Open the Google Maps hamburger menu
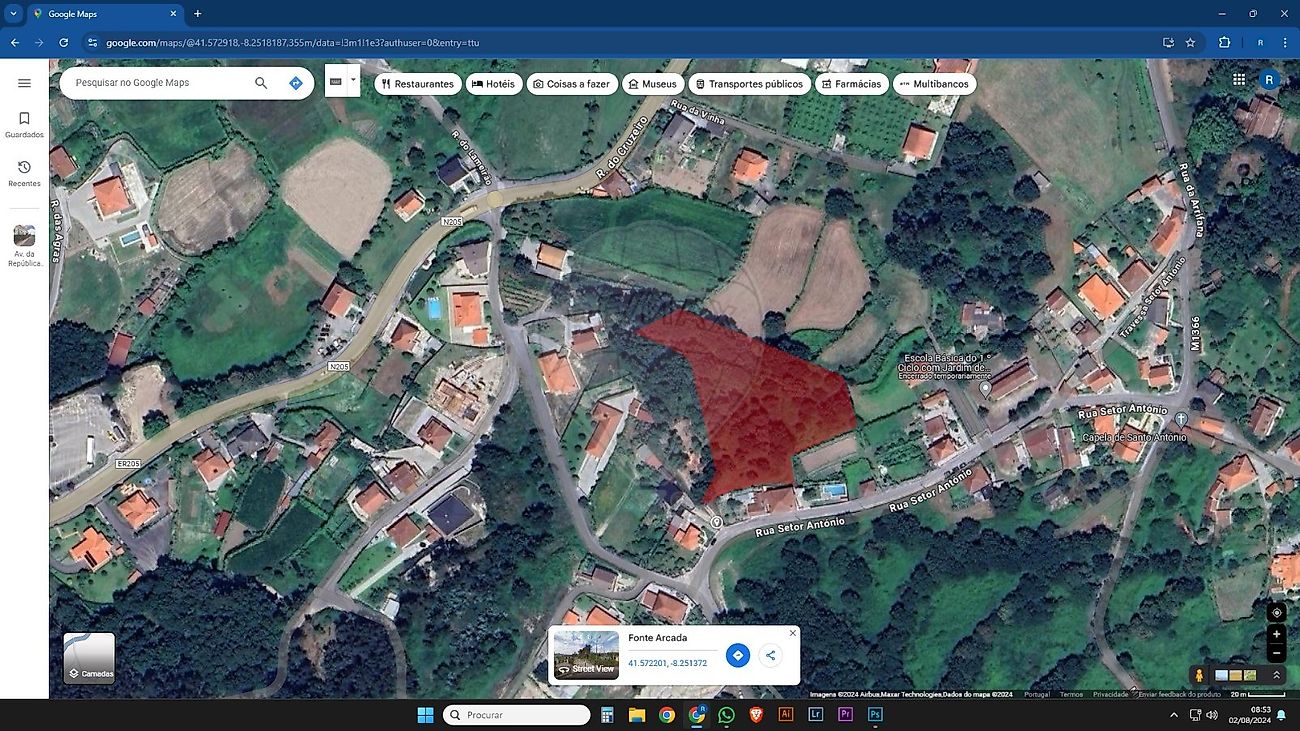The height and width of the screenshot is (731, 1300). (24, 83)
